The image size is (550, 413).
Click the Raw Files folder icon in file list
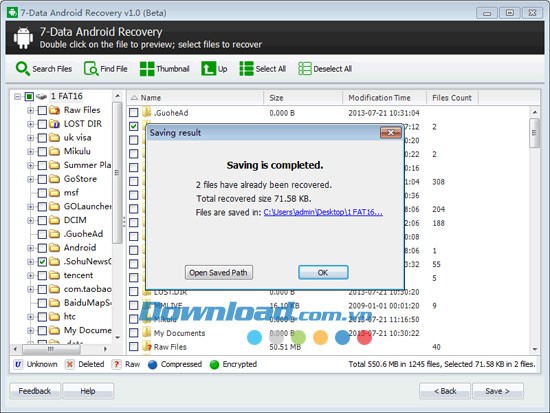[147, 347]
